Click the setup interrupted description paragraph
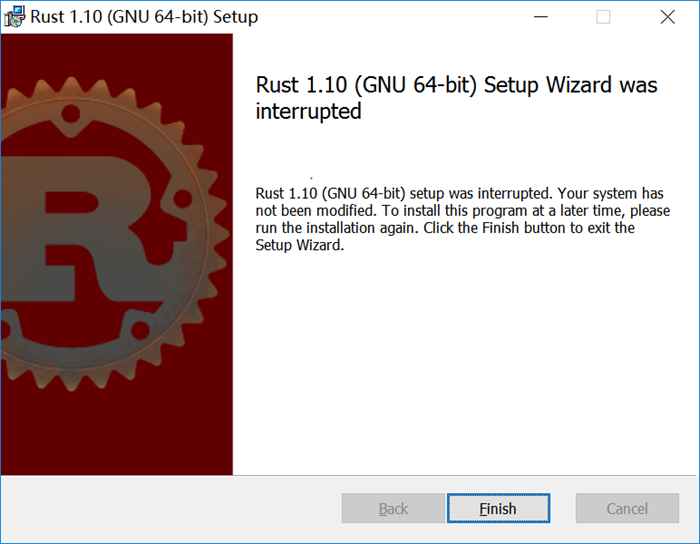 point(462,219)
